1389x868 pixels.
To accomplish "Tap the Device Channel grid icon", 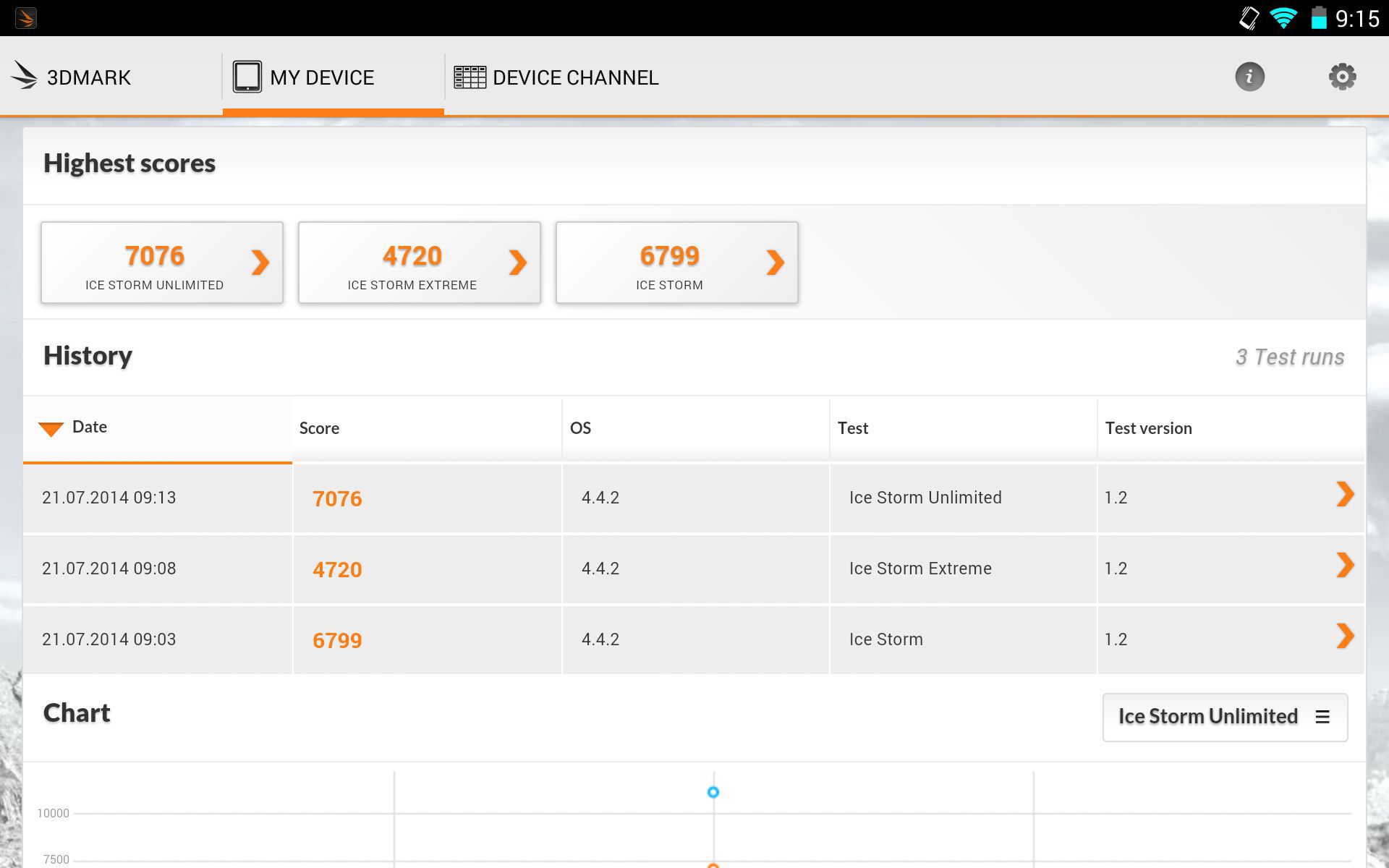I will pyautogui.click(x=470, y=77).
